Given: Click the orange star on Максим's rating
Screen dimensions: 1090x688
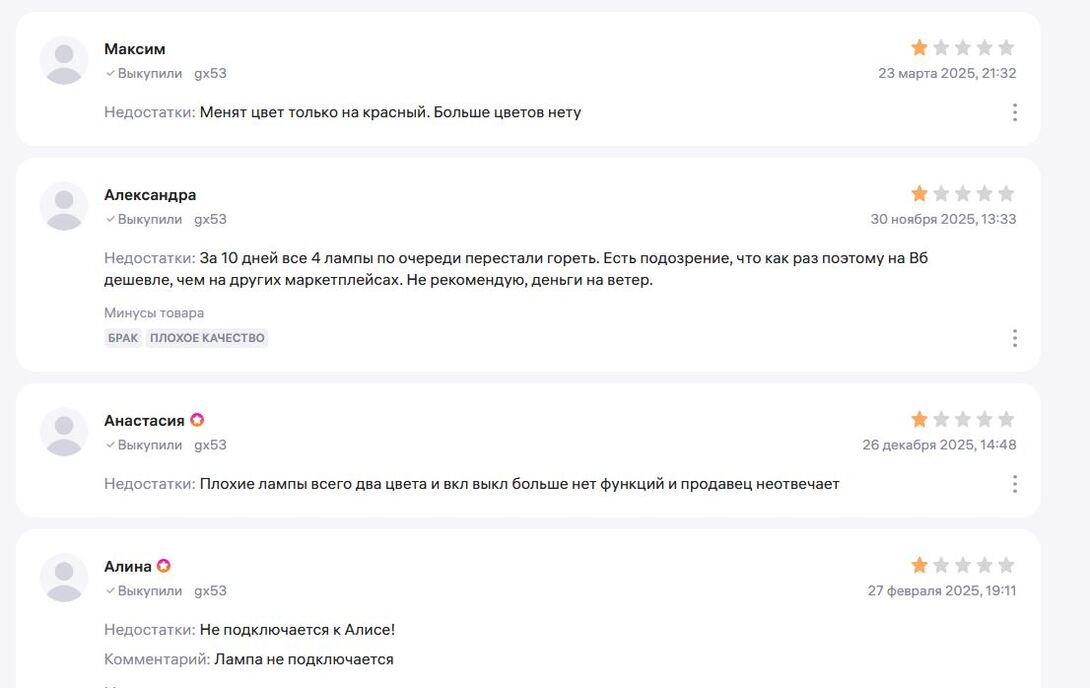Looking at the screenshot, I should click(x=919, y=48).
